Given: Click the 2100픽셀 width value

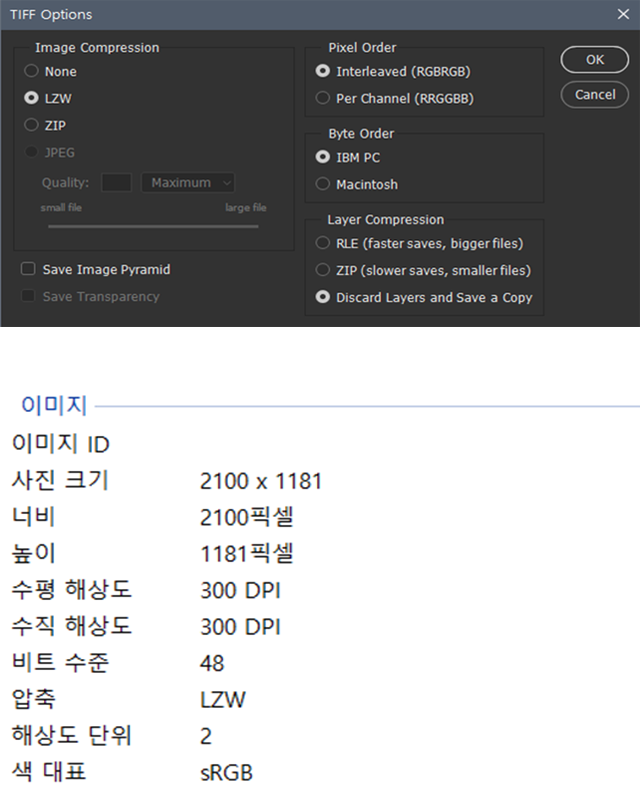Looking at the screenshot, I should [247, 518].
